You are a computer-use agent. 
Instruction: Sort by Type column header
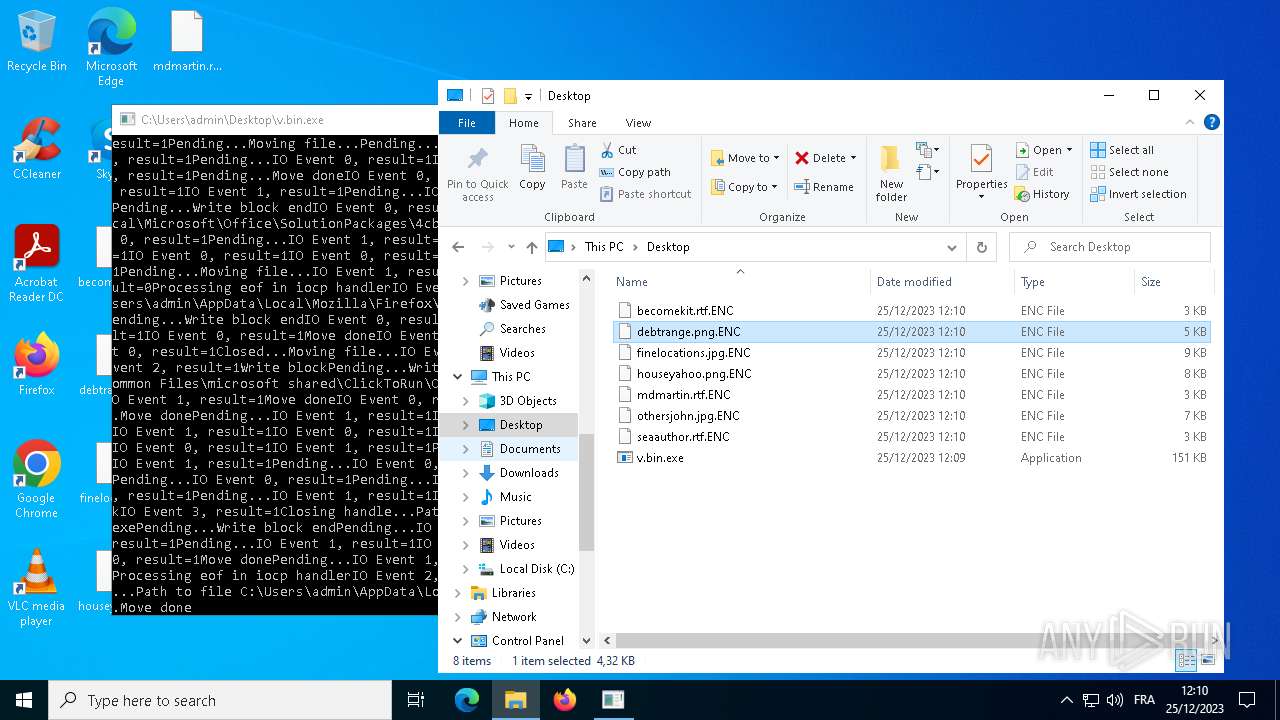click(x=1074, y=282)
